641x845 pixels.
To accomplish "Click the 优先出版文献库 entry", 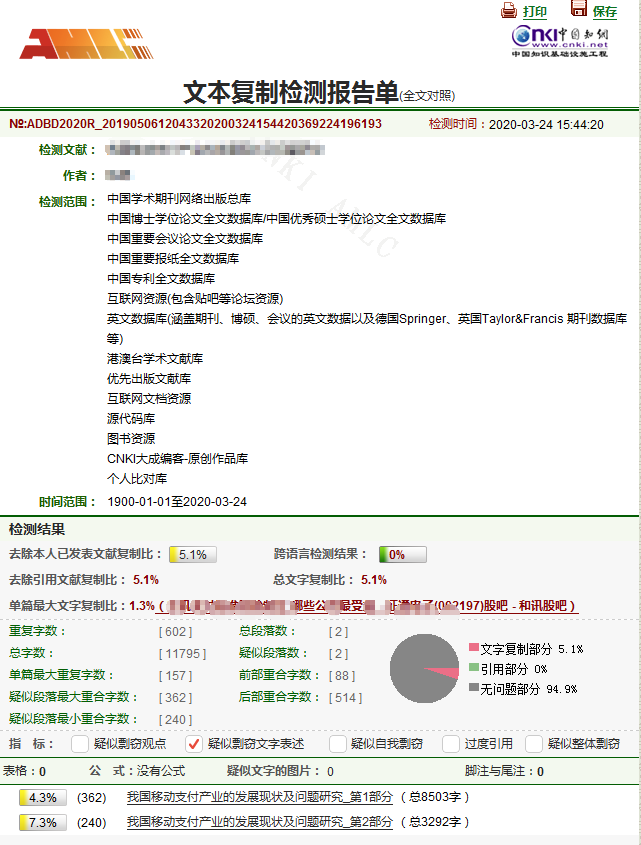I will [x=149, y=379].
